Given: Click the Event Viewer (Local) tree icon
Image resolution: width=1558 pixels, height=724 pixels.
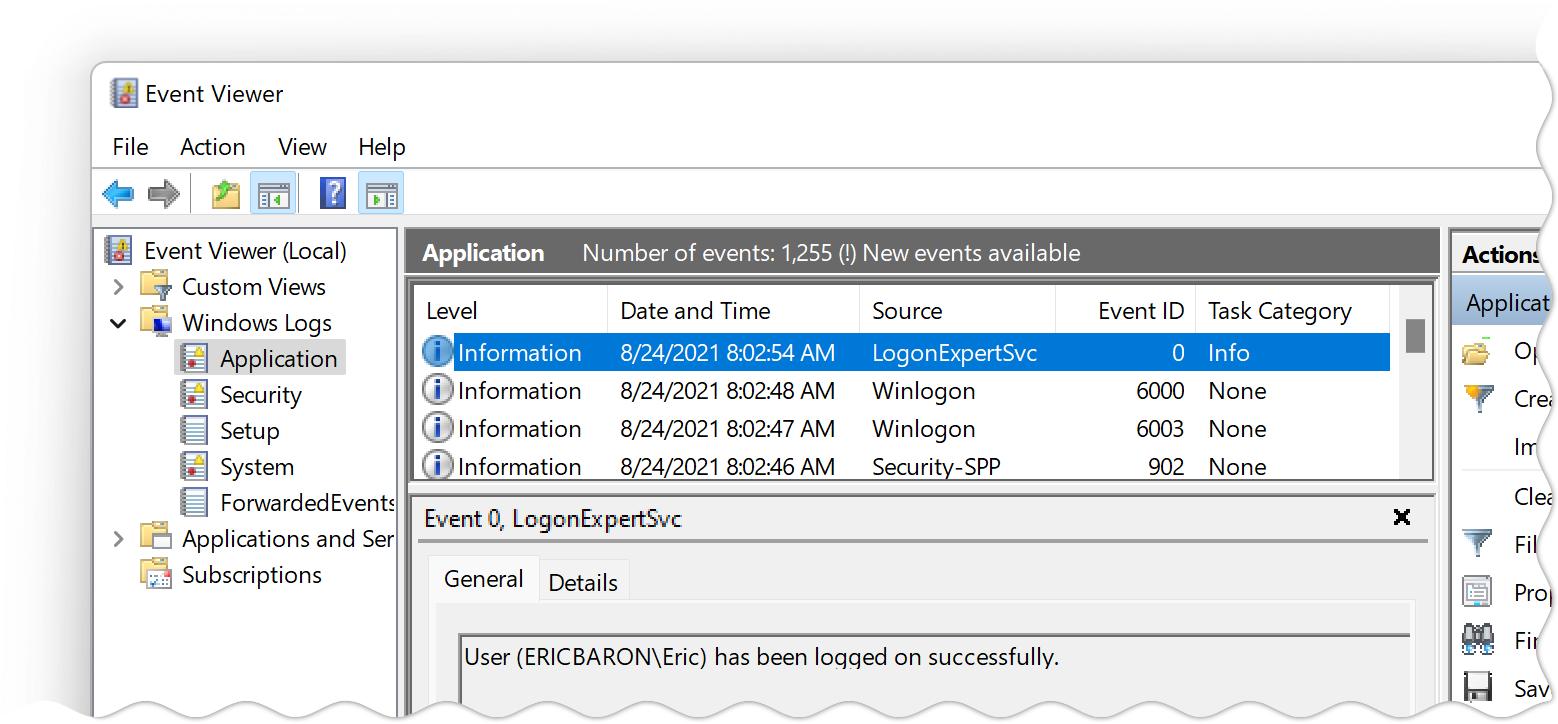Looking at the screenshot, I should (118, 250).
